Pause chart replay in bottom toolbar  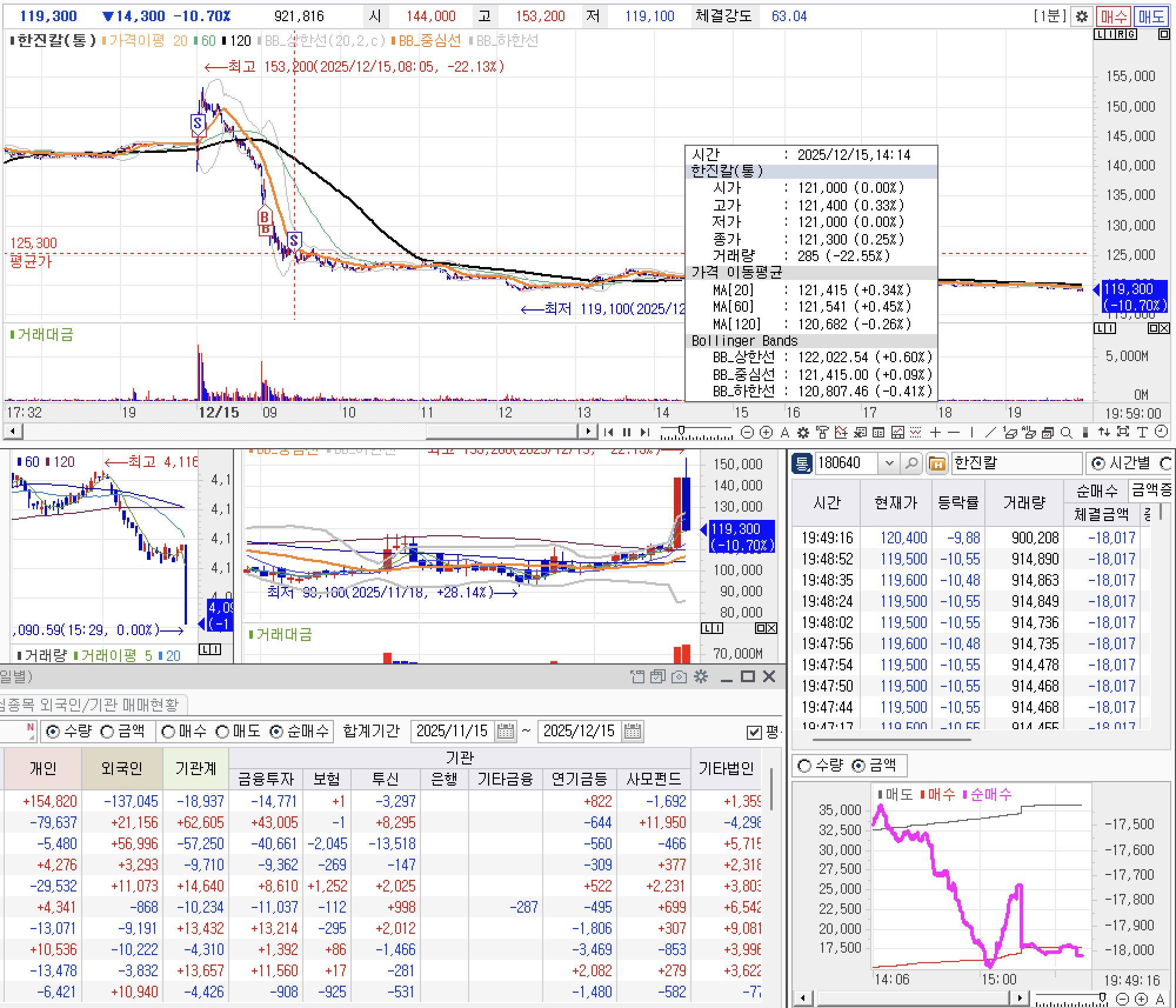[627, 433]
